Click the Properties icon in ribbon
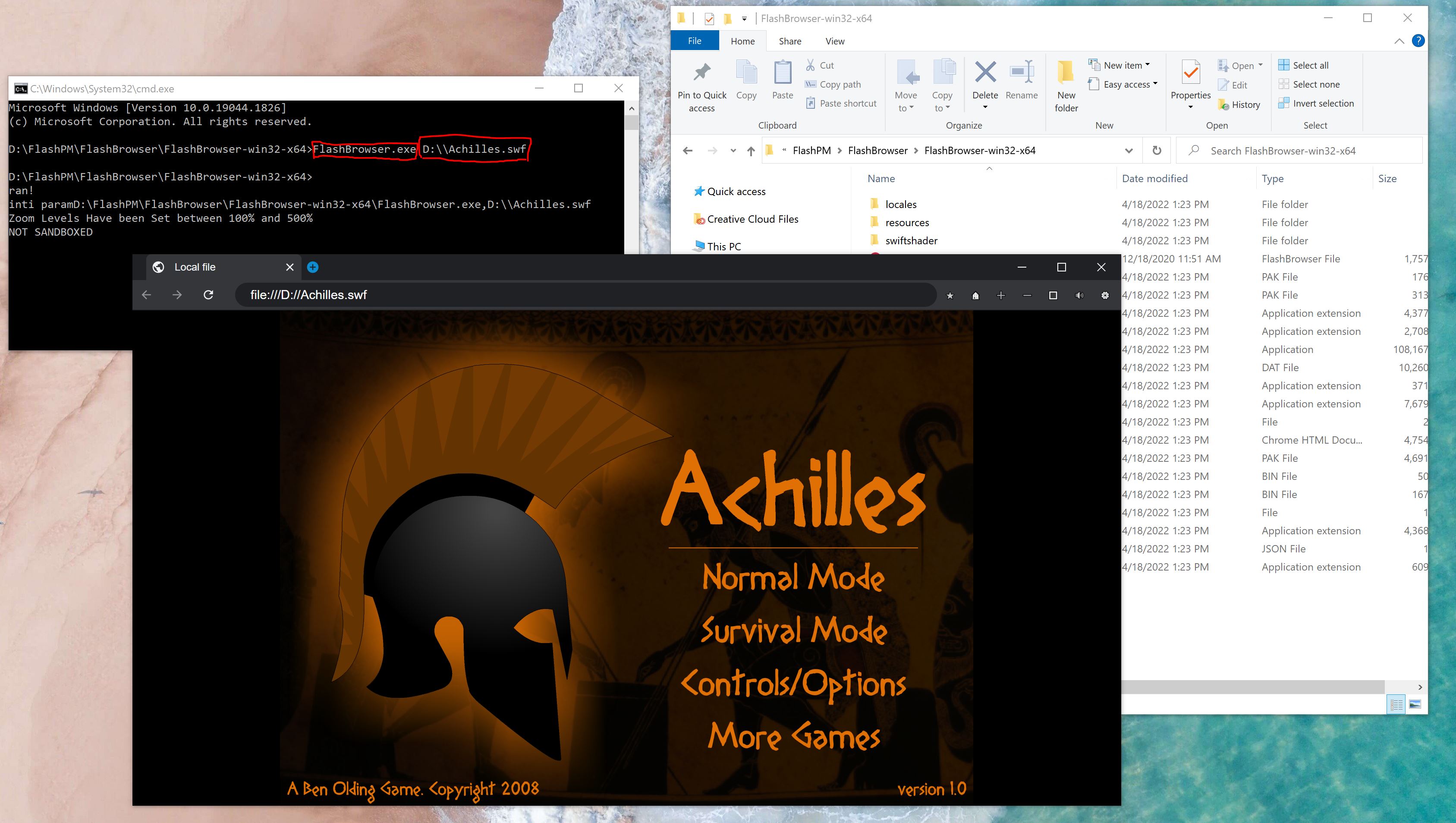Image resolution: width=1456 pixels, height=823 pixels. 1190,73
